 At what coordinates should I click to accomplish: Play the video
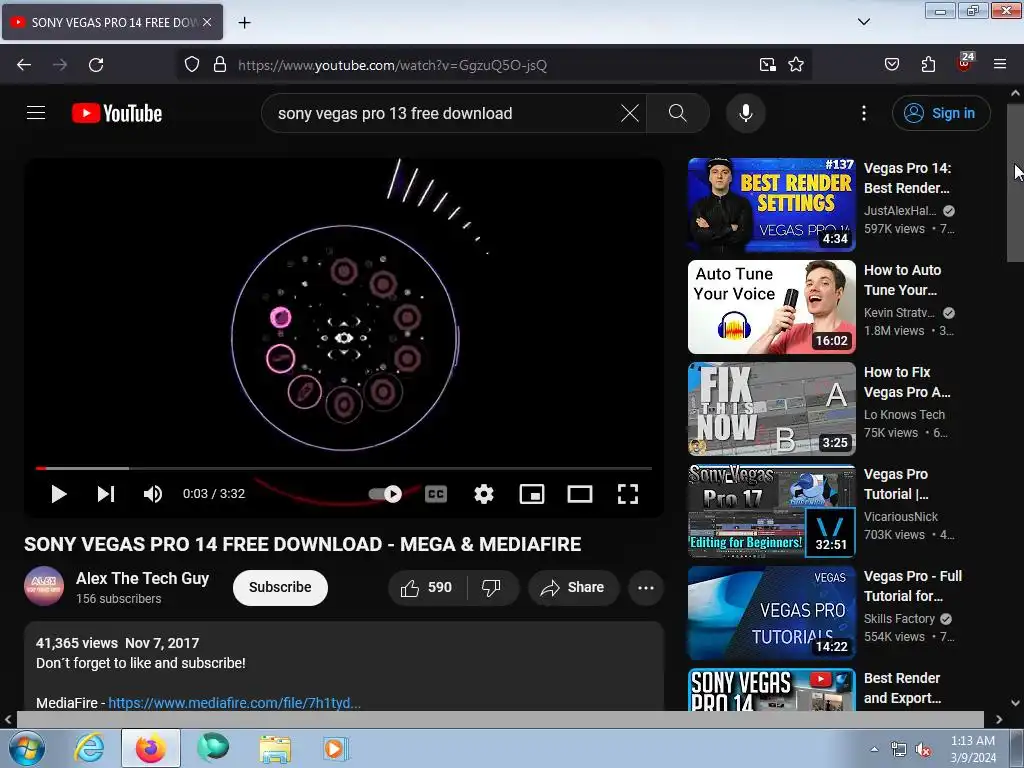(x=59, y=494)
